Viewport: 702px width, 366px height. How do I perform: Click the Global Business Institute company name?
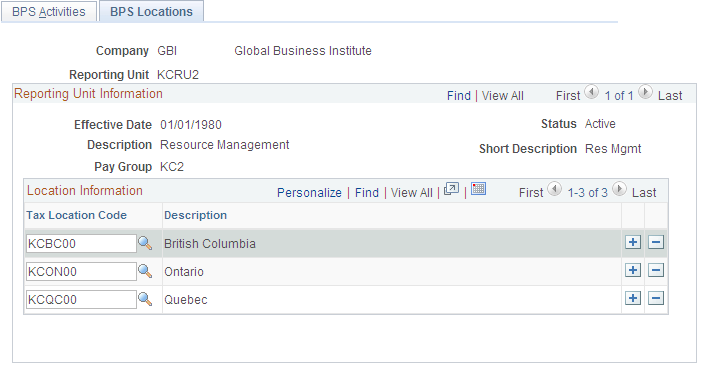[x=303, y=51]
